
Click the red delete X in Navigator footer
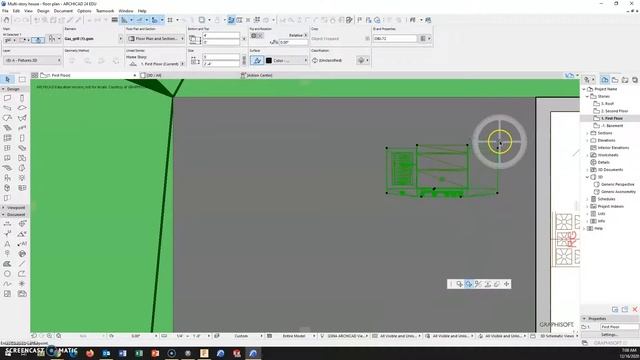[x=635, y=309]
